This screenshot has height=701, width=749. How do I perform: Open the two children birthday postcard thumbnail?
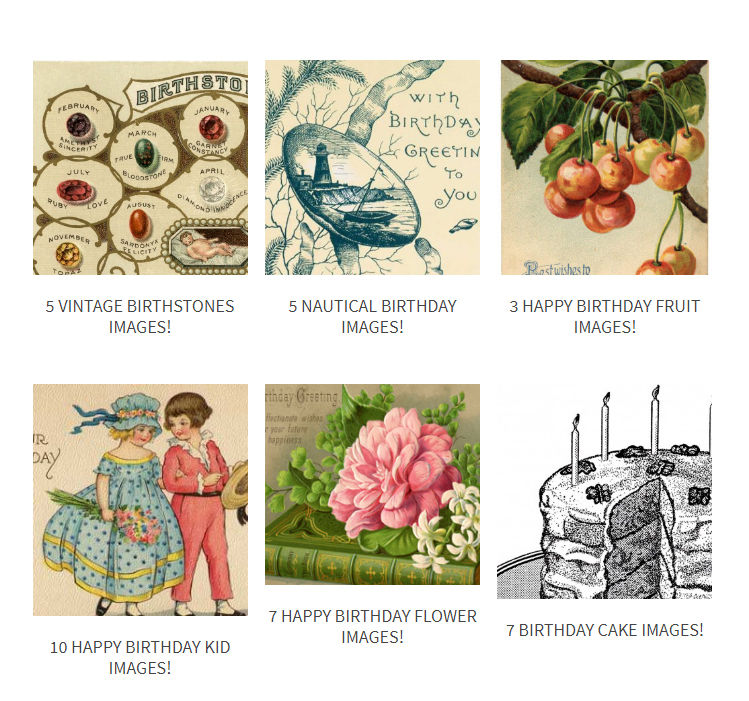click(140, 499)
